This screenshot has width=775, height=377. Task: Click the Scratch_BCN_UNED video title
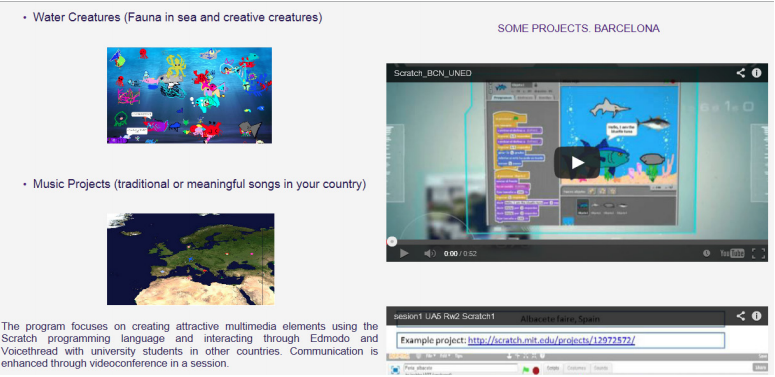click(432, 73)
